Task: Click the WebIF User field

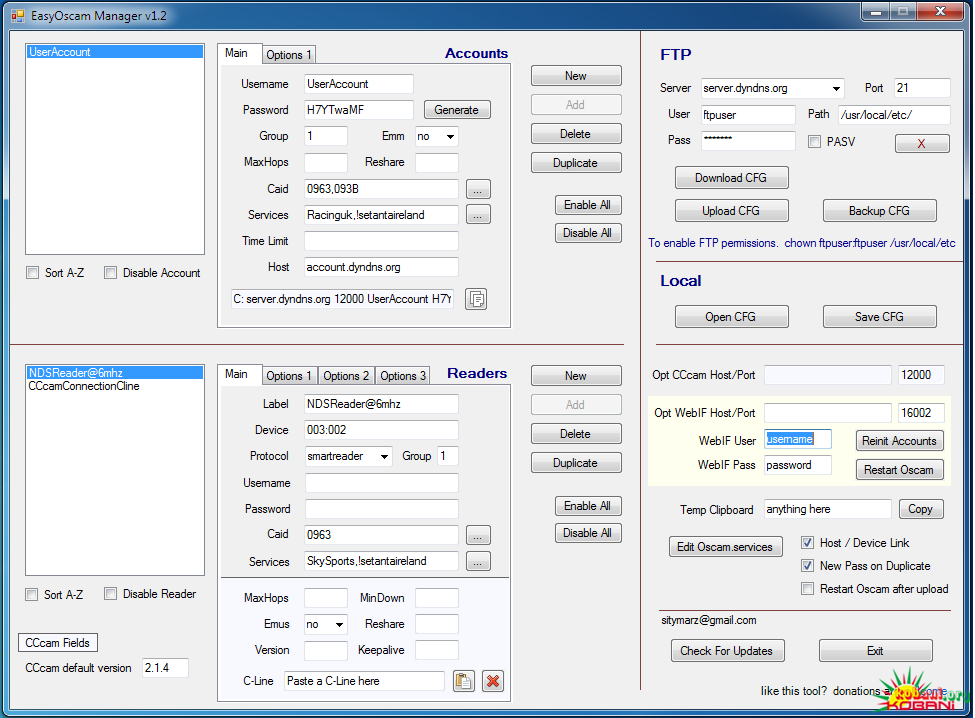Action: (x=798, y=440)
